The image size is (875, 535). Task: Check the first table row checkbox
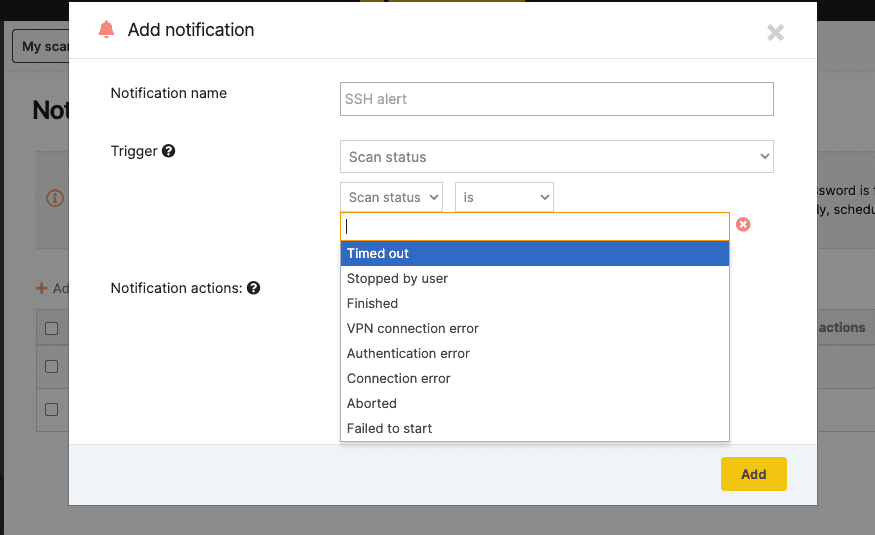click(x=52, y=367)
